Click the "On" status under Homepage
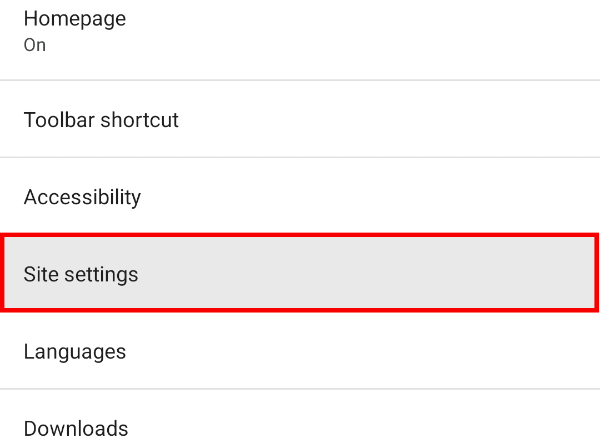This screenshot has width=600, height=444. [x=35, y=46]
